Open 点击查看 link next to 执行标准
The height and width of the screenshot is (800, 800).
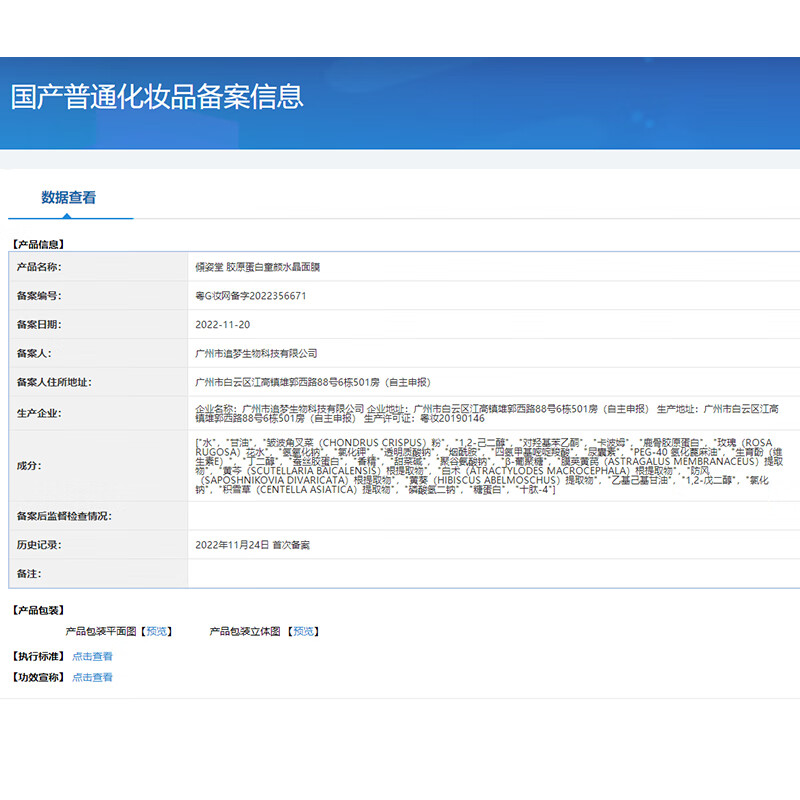coord(92,657)
